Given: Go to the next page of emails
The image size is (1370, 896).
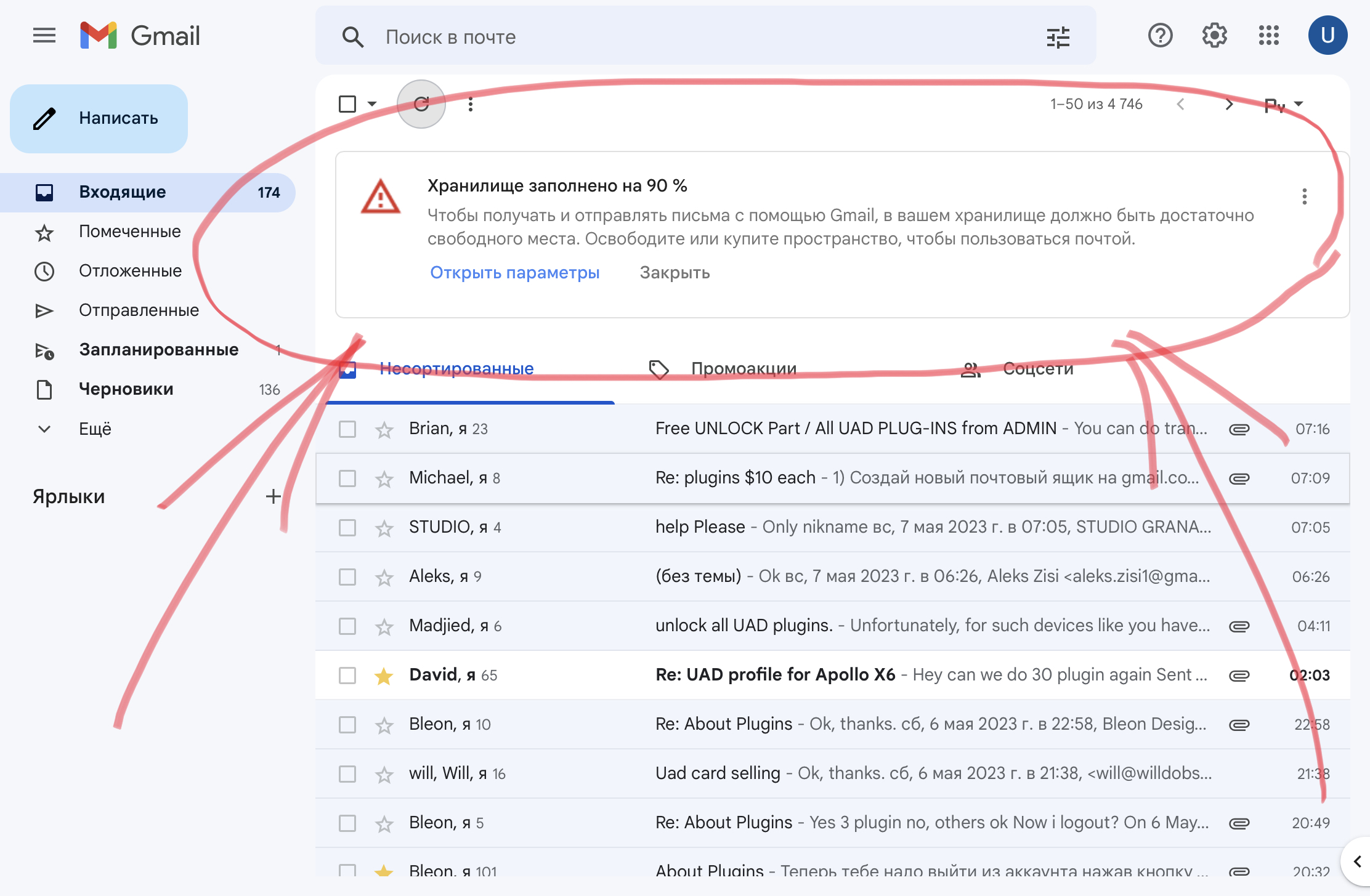Looking at the screenshot, I should [x=1229, y=104].
